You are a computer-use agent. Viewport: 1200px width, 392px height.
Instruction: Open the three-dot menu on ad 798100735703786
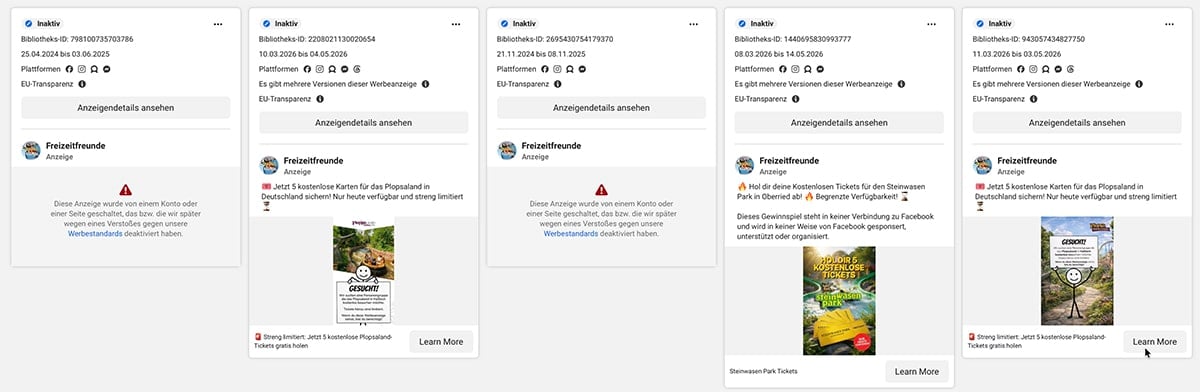[218, 23]
